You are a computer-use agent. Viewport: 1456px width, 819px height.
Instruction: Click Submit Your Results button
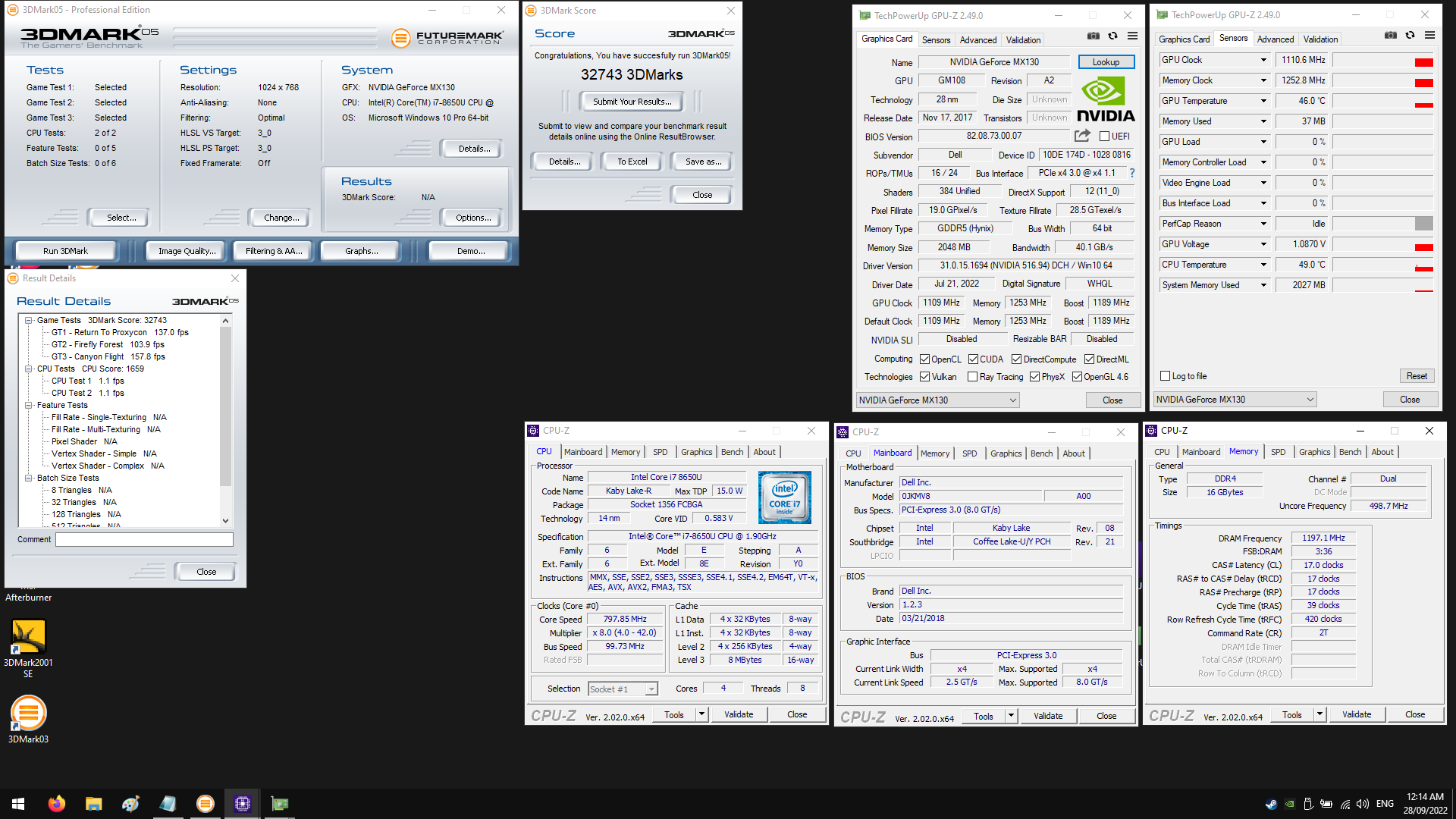click(x=632, y=102)
